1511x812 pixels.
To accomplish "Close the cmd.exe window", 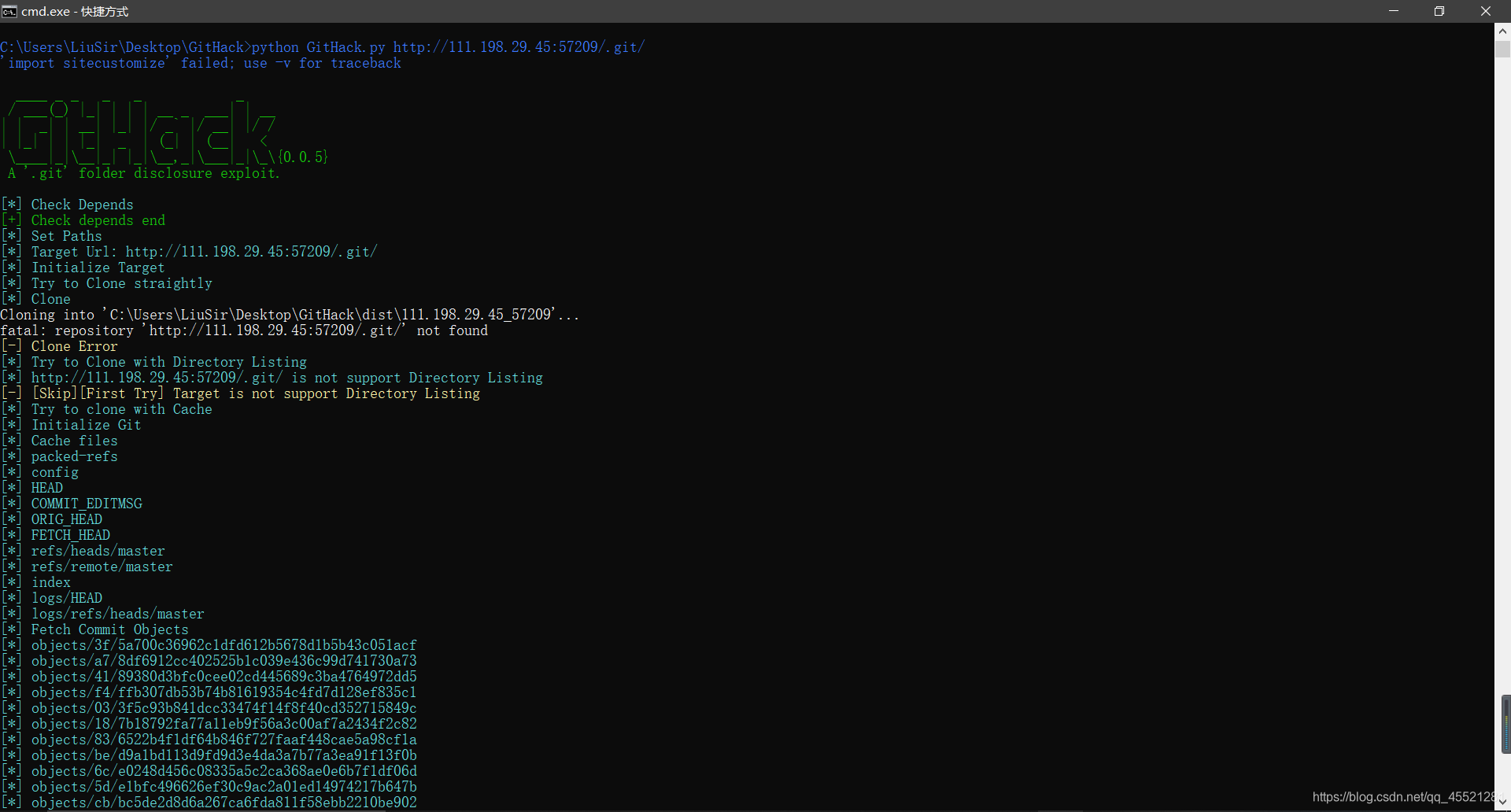I will point(1486,11).
